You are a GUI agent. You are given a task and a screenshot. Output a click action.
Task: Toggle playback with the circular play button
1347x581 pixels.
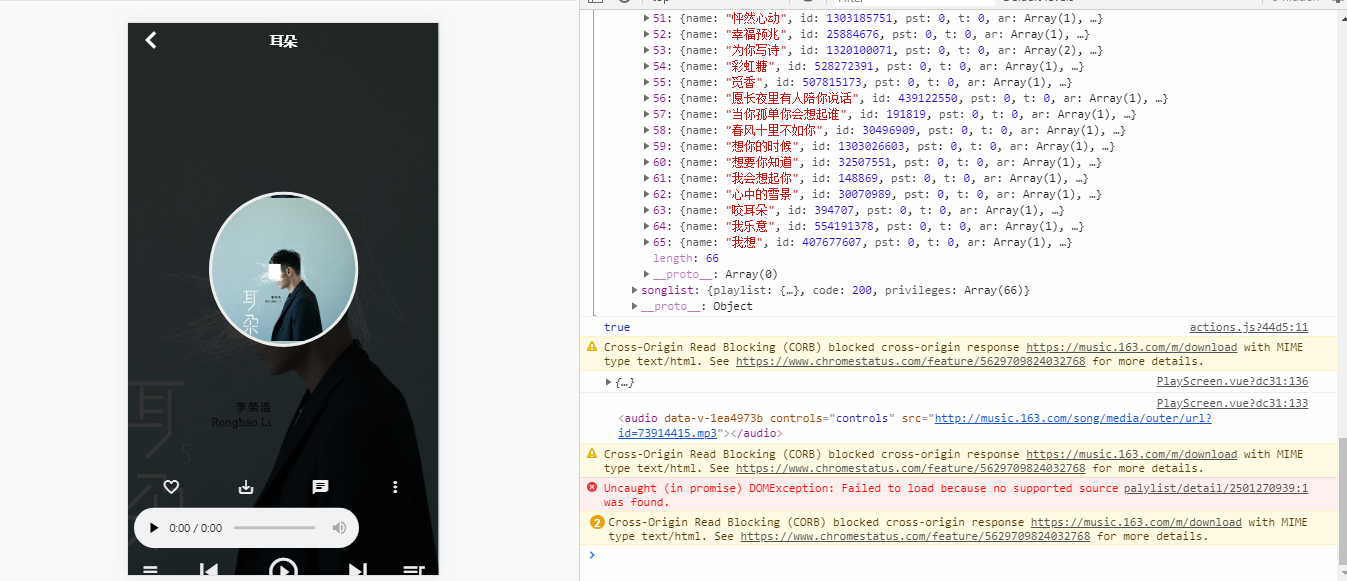pyautogui.click(x=283, y=570)
